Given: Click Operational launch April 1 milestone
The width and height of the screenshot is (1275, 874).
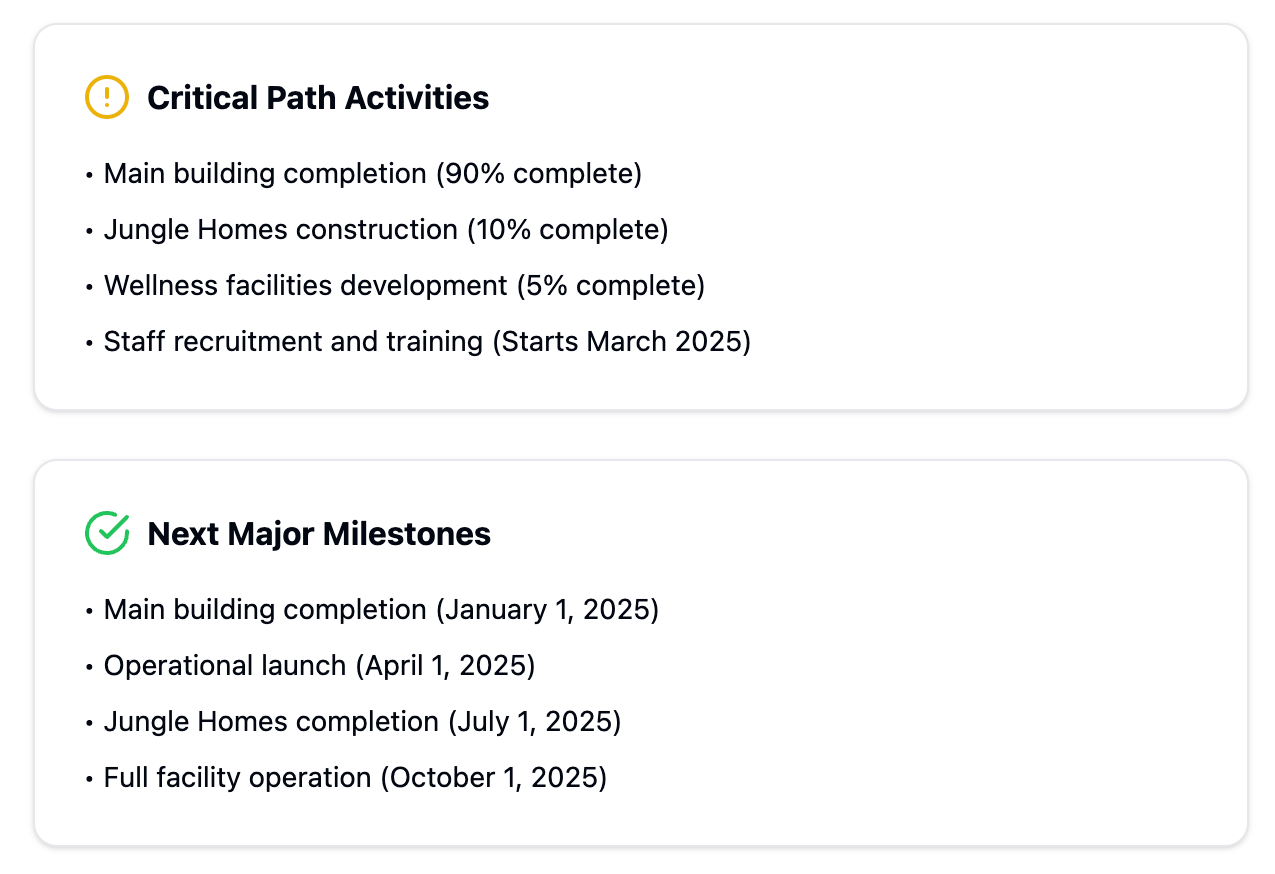Looking at the screenshot, I should (320, 666).
